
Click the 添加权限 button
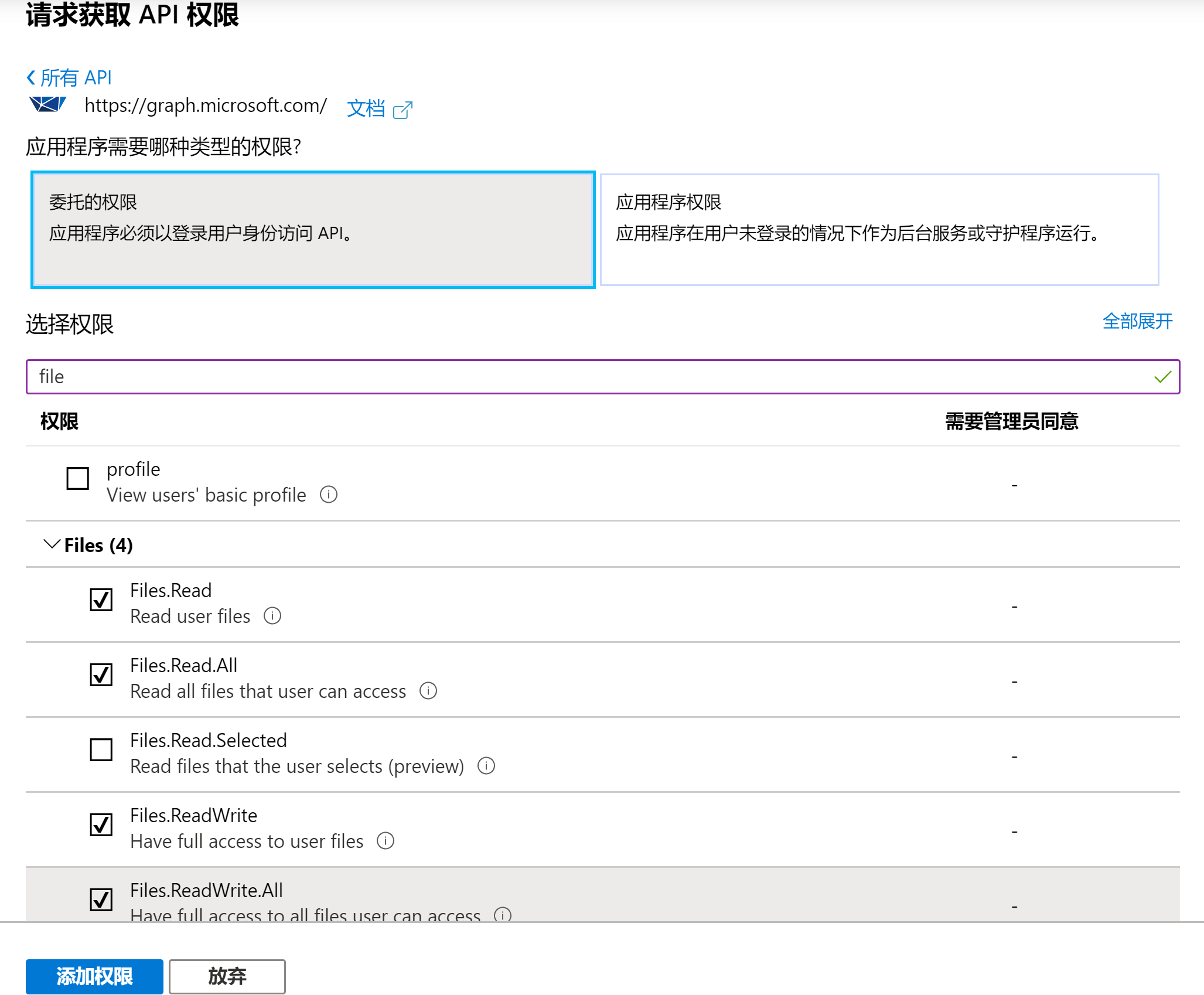coord(94,976)
